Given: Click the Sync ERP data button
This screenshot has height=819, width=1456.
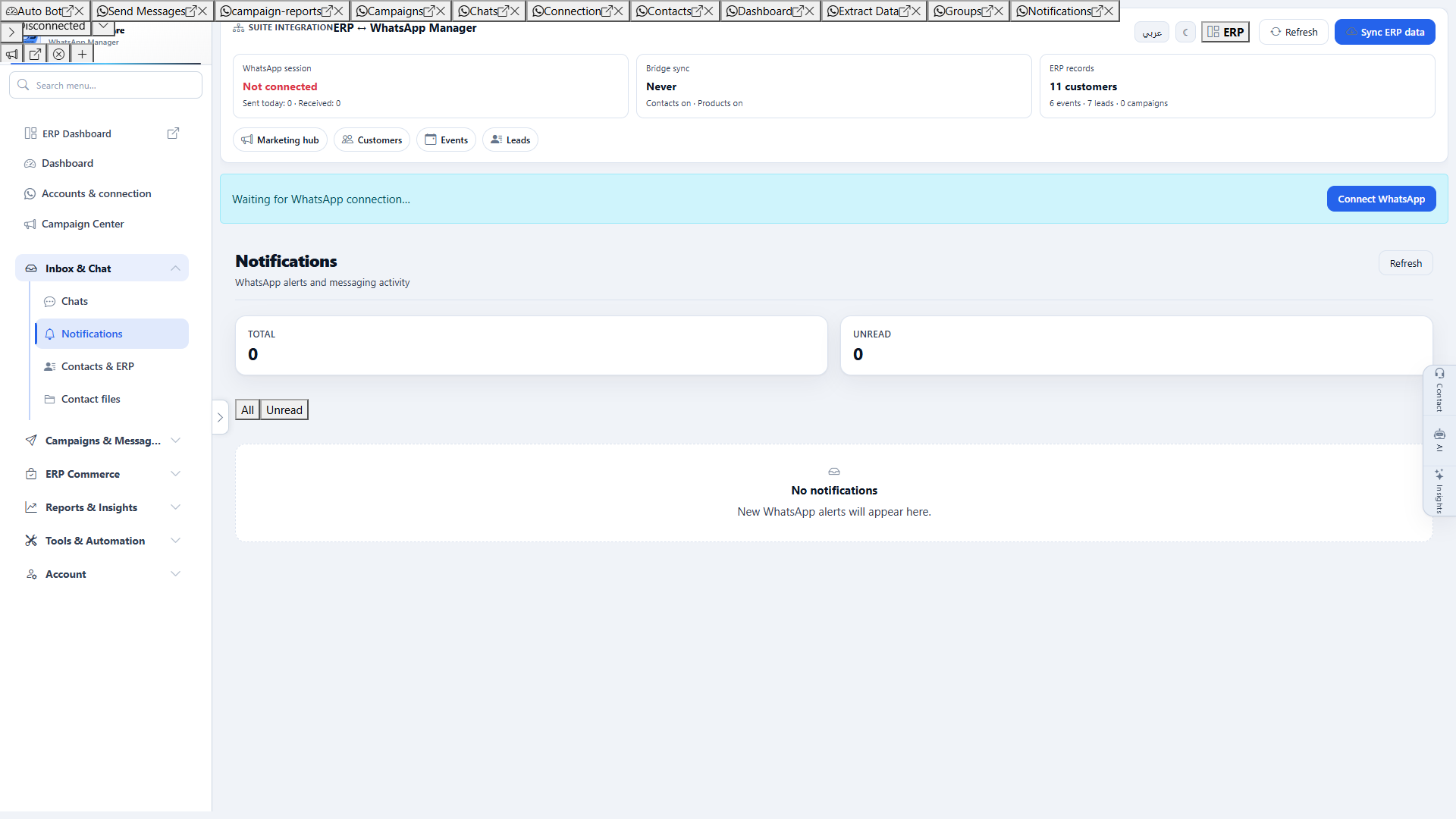Looking at the screenshot, I should (1385, 32).
